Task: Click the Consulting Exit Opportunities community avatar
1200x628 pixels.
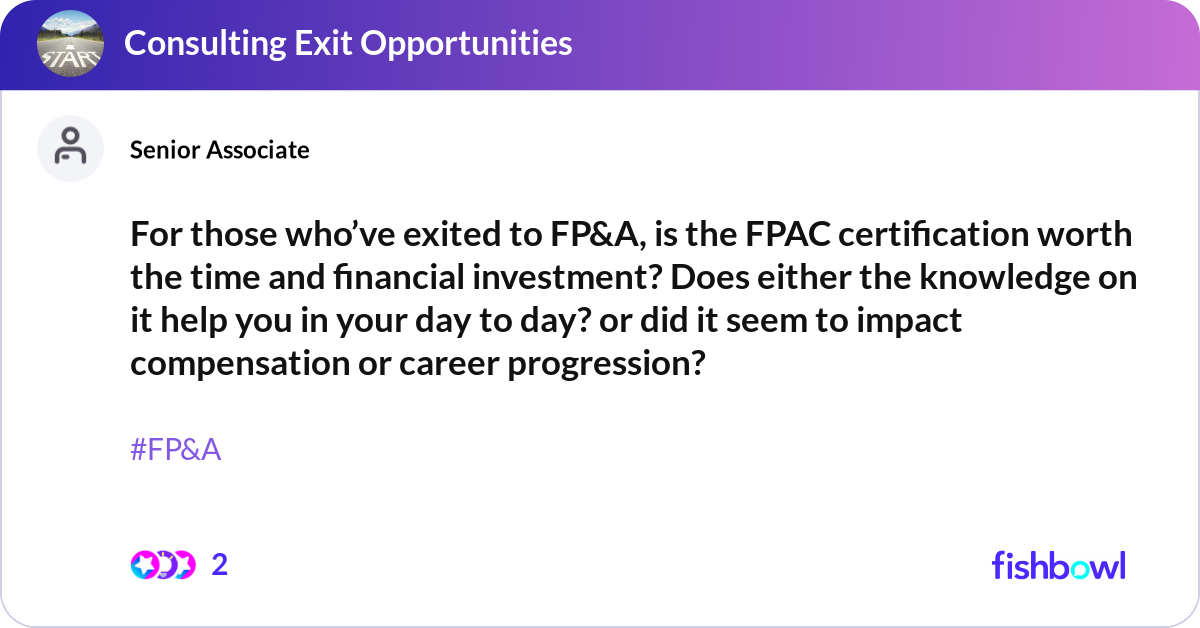Action: pyautogui.click(x=70, y=43)
